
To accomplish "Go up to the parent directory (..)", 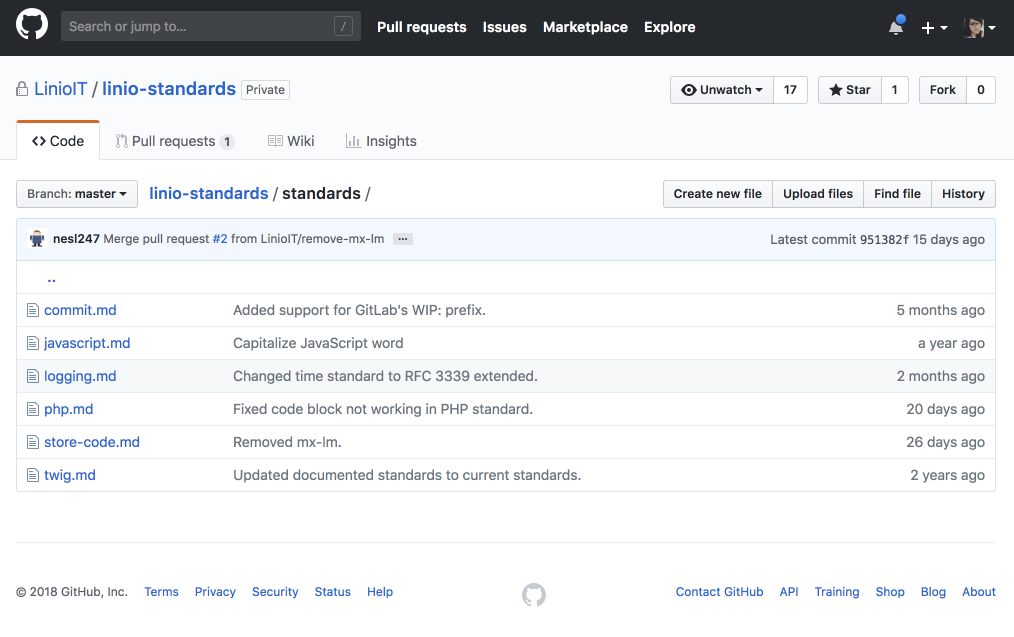I will click(52, 279).
